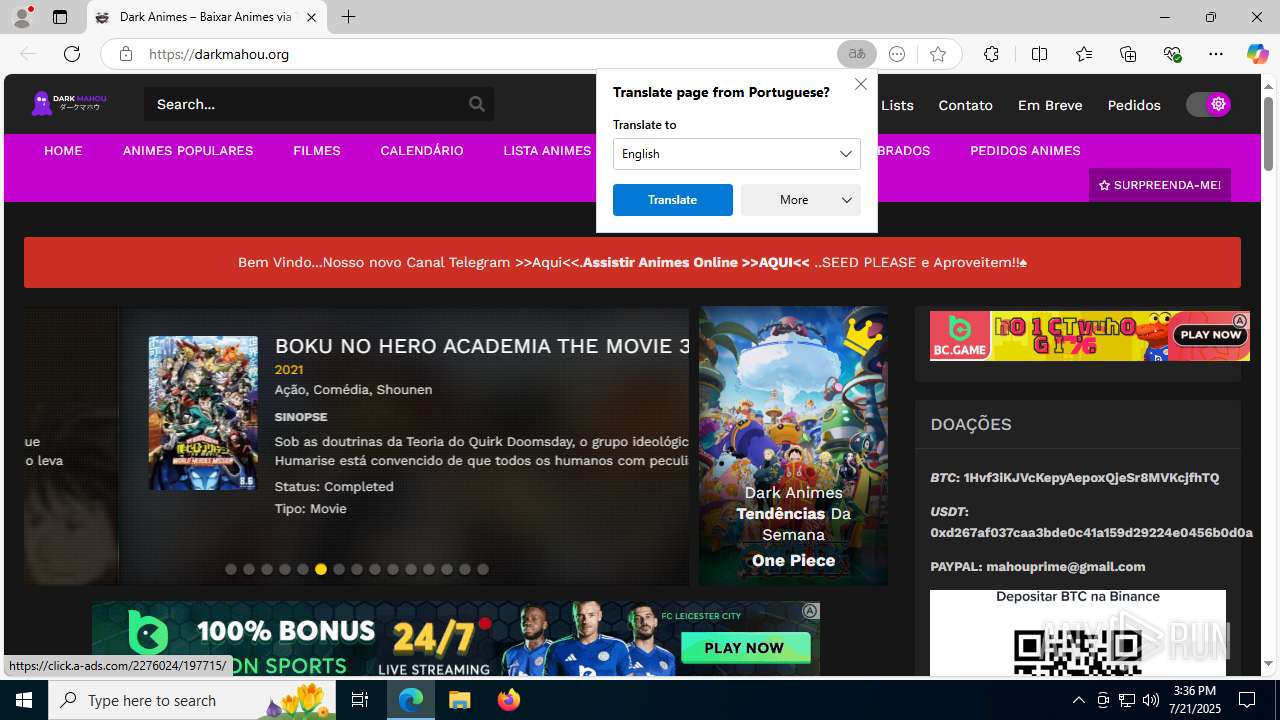Viewport: 1280px width, 720px height.
Task: Open the browser profile icon
Action: (x=22, y=17)
